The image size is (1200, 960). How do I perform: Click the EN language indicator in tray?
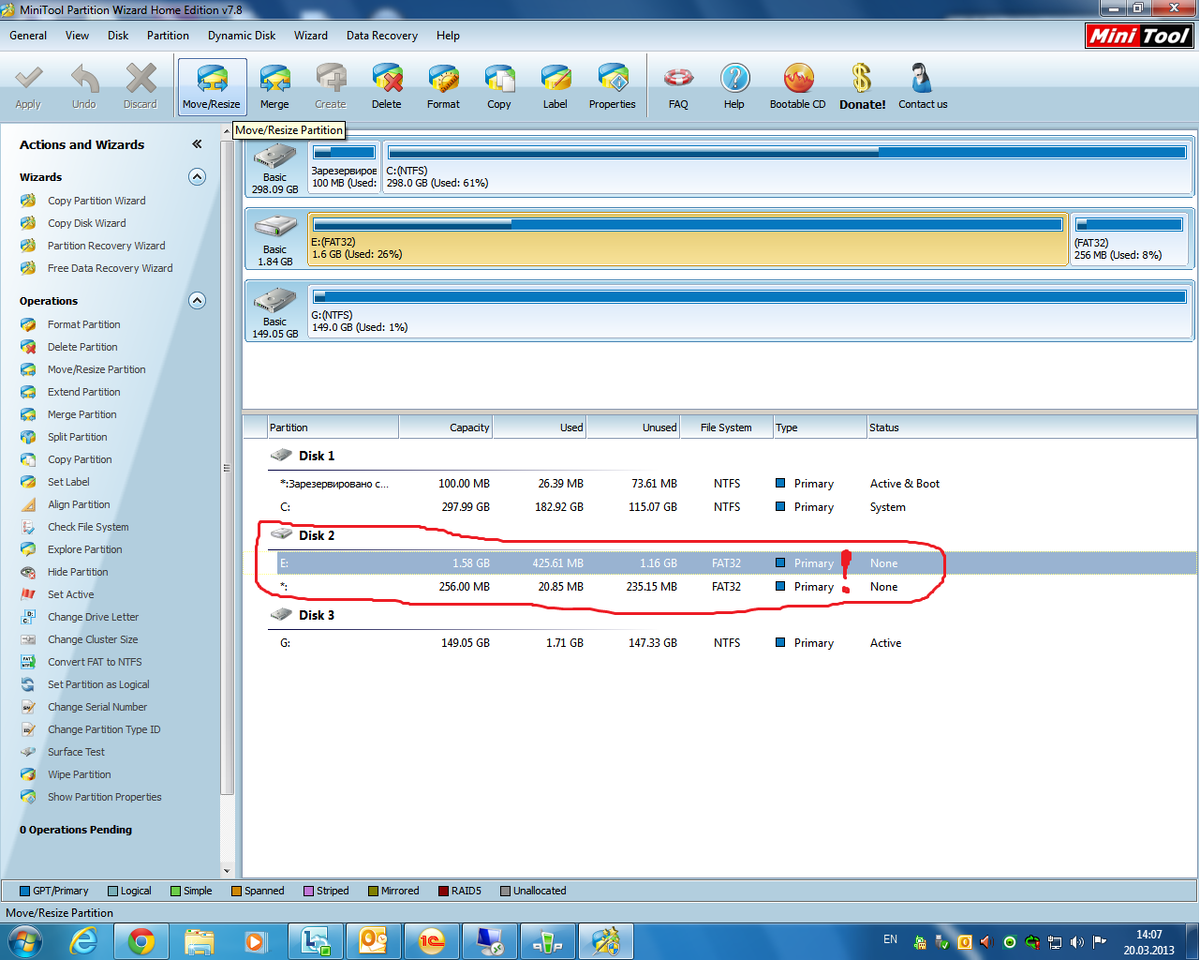click(890, 940)
